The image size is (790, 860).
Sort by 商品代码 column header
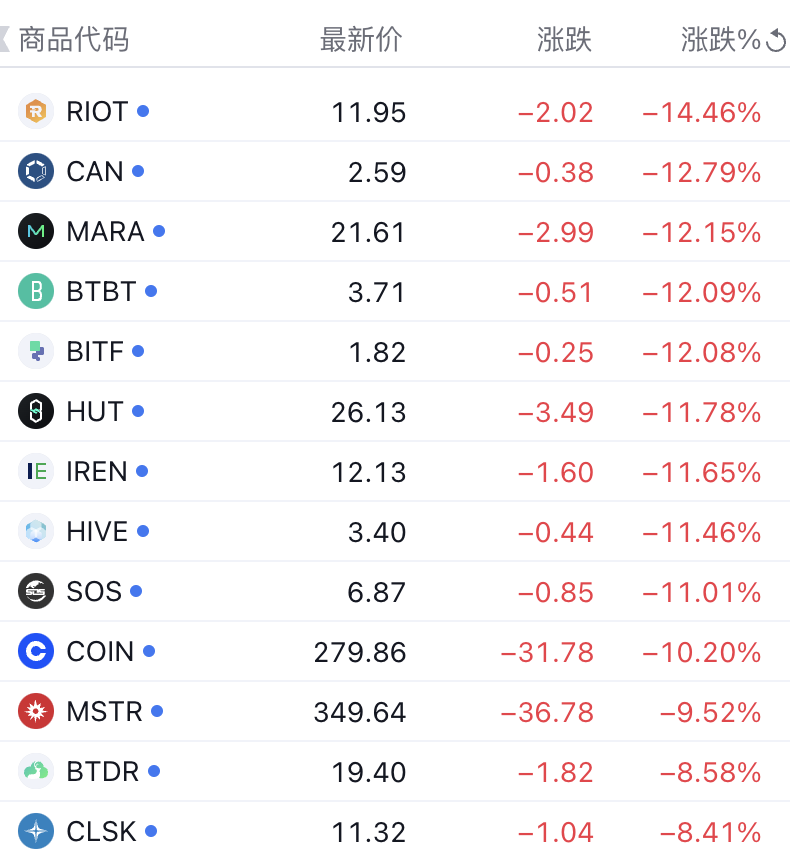74,40
